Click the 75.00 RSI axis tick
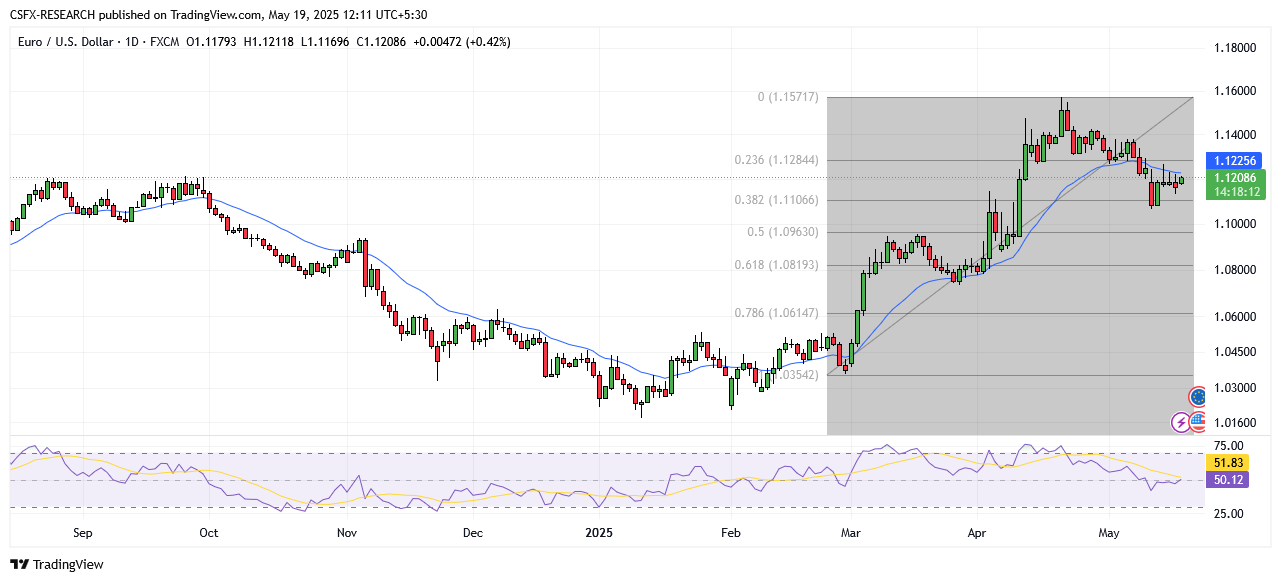 click(x=1228, y=448)
